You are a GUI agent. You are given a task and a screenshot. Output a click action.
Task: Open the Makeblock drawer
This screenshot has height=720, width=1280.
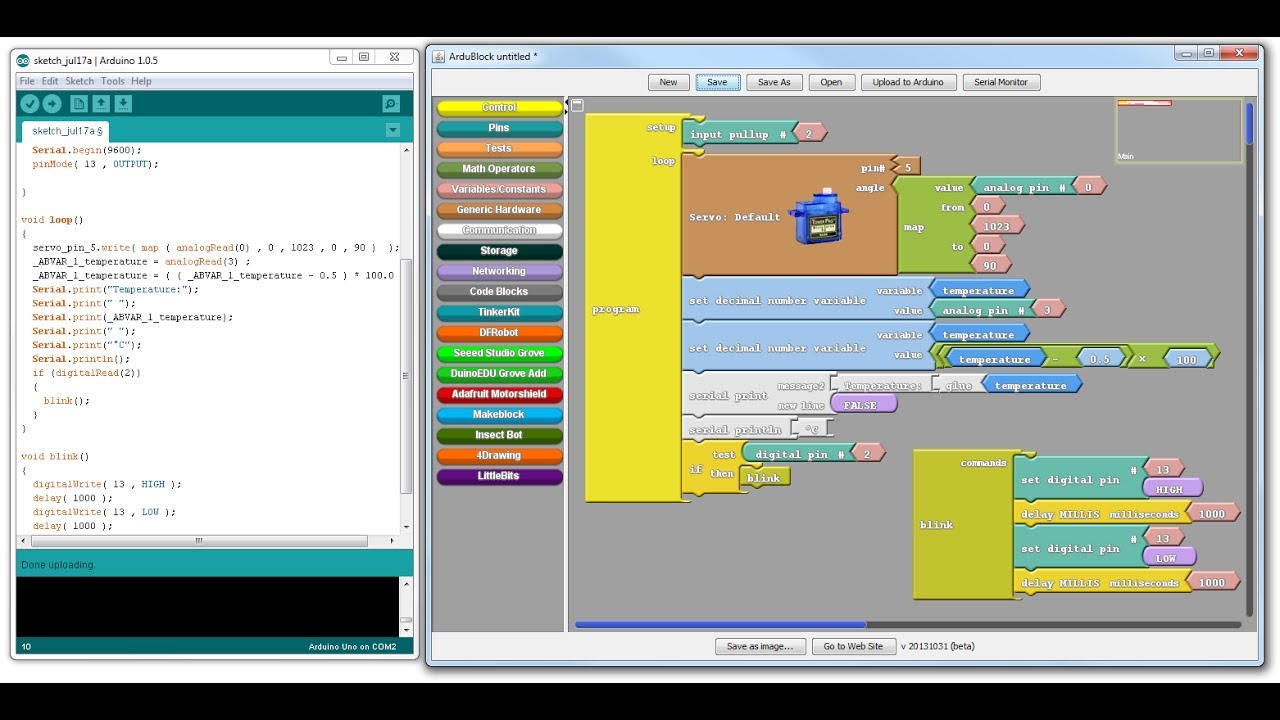click(x=499, y=415)
